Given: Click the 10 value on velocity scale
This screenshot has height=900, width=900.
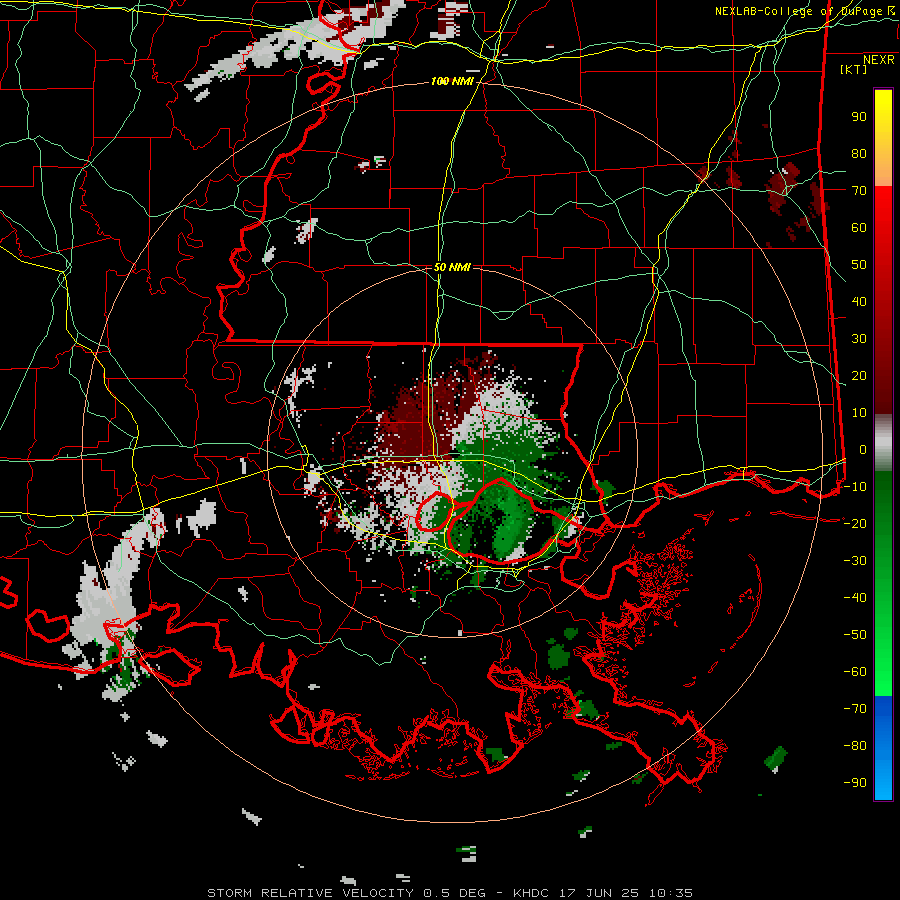Looking at the screenshot, I should [x=859, y=413].
